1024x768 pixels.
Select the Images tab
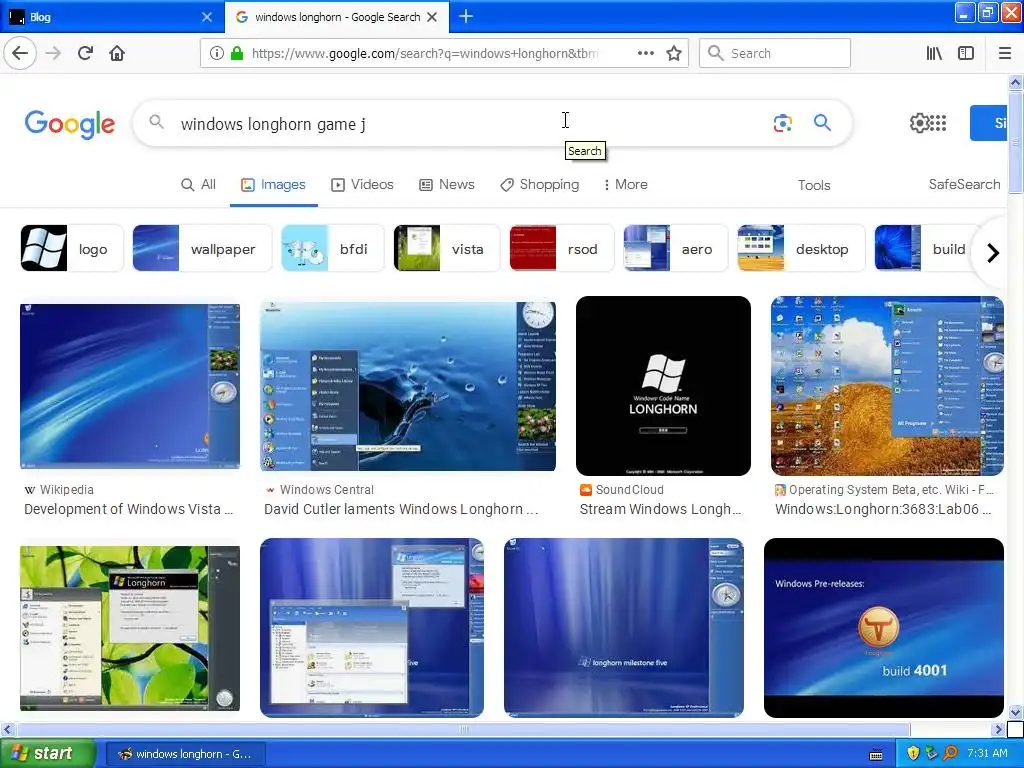(x=273, y=185)
